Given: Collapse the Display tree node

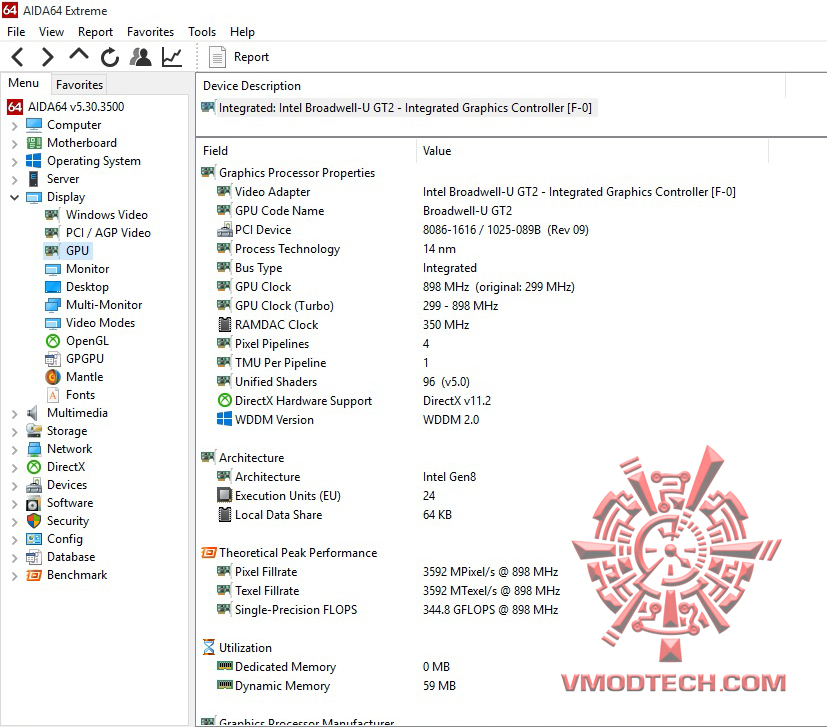Looking at the screenshot, I should click(x=14, y=197).
